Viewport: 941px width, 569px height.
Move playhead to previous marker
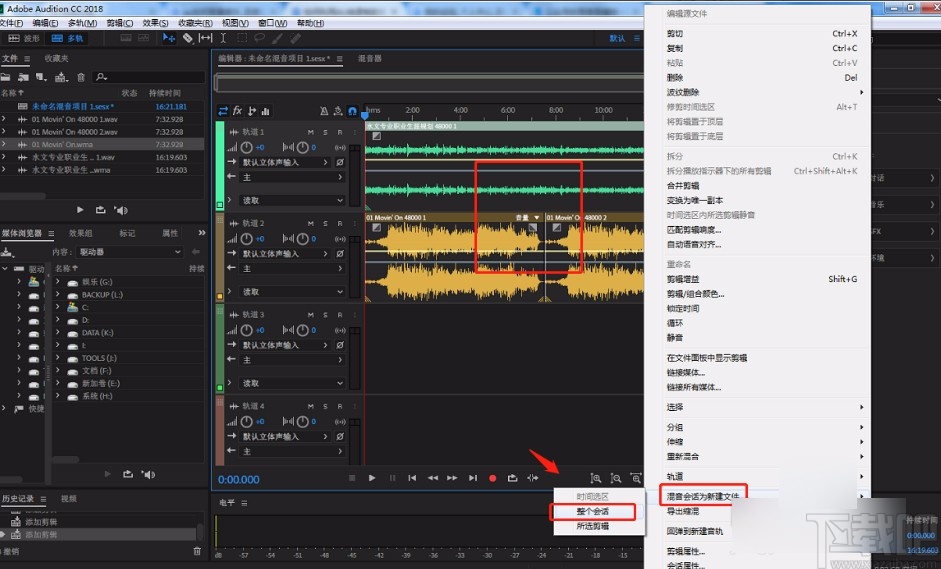pyautogui.click(x=412, y=478)
